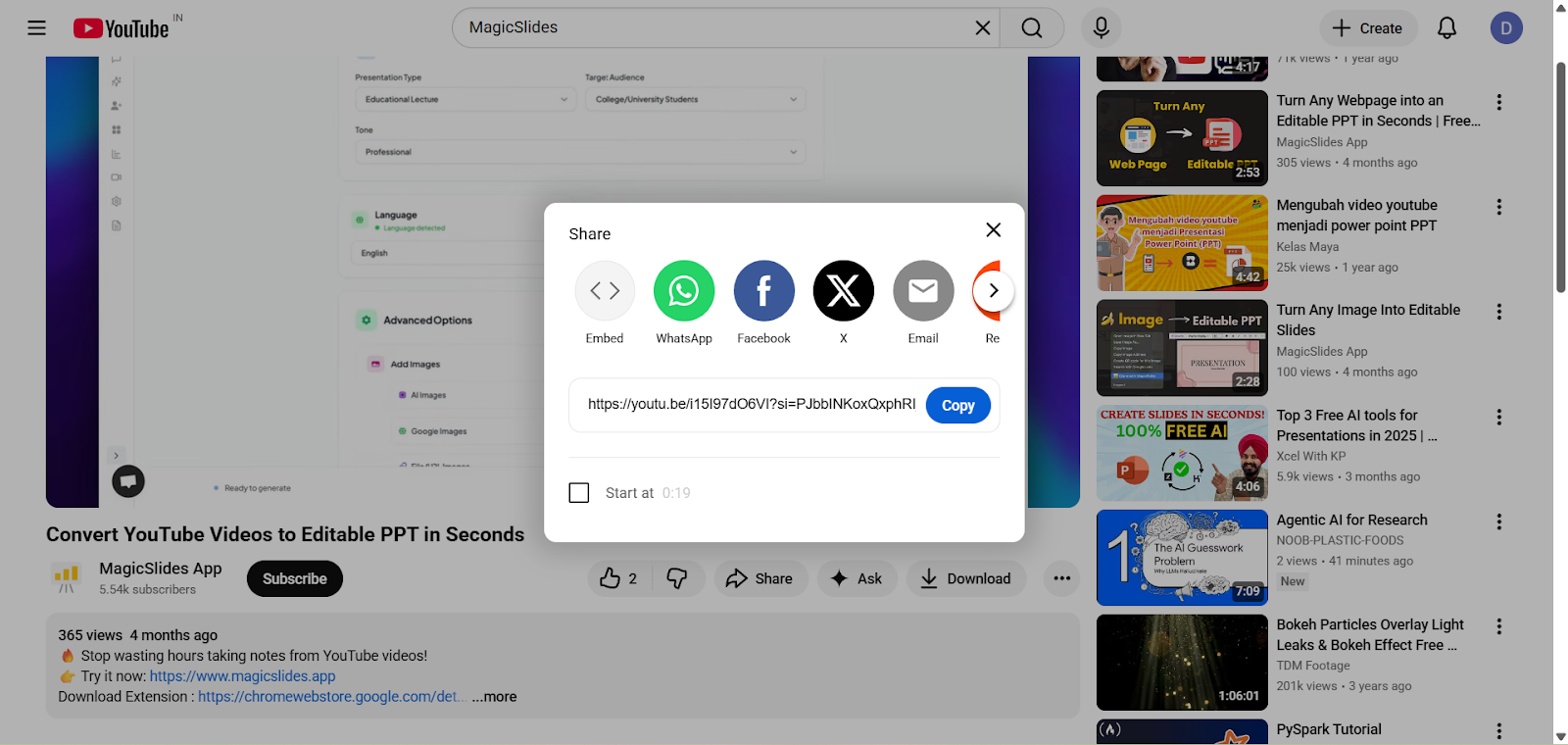This screenshot has width=1568, height=745.
Task: Click the scrollbar up arrow
Action: coord(1560,7)
